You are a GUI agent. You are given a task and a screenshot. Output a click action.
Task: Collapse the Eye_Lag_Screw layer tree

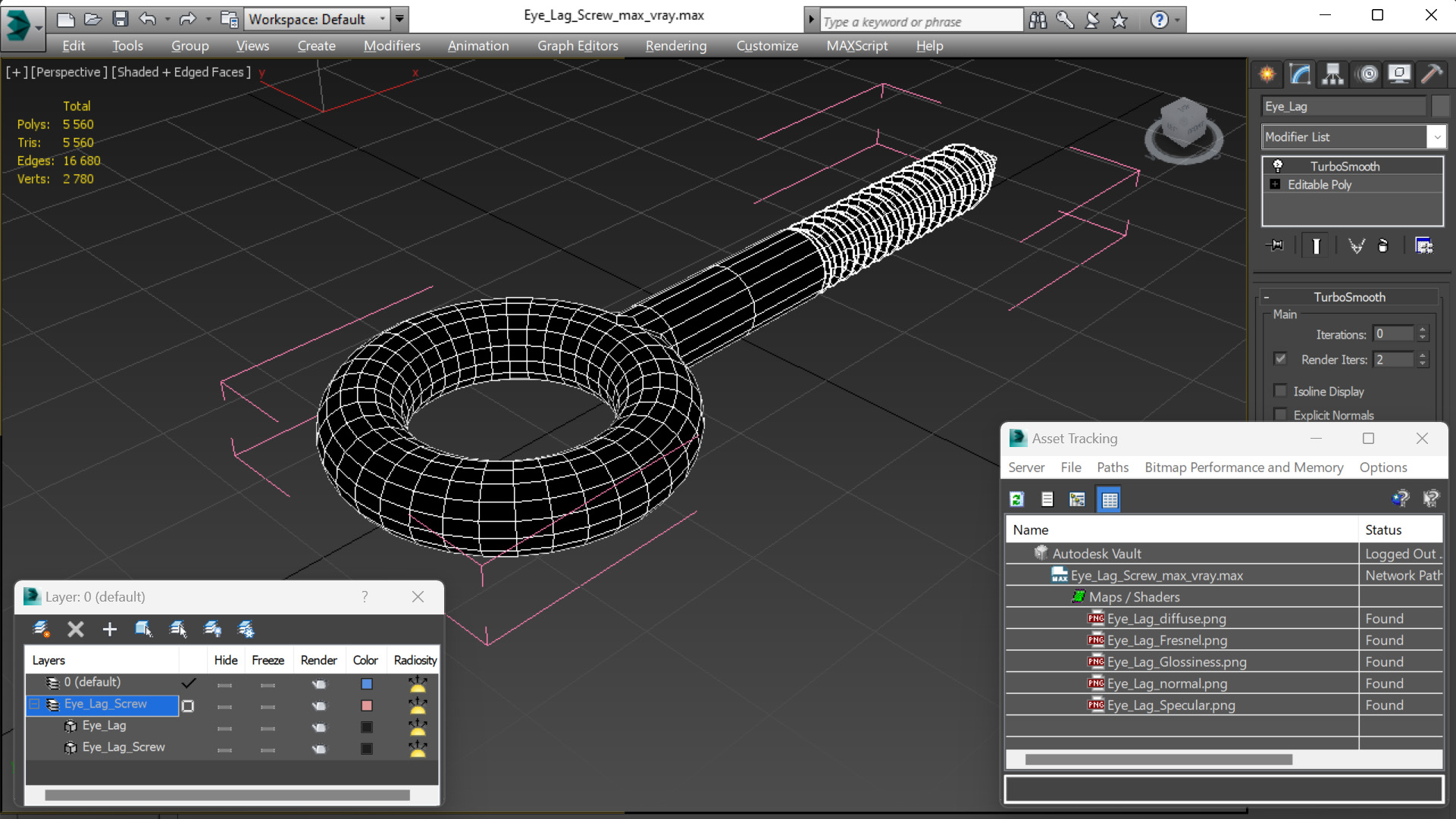click(34, 705)
